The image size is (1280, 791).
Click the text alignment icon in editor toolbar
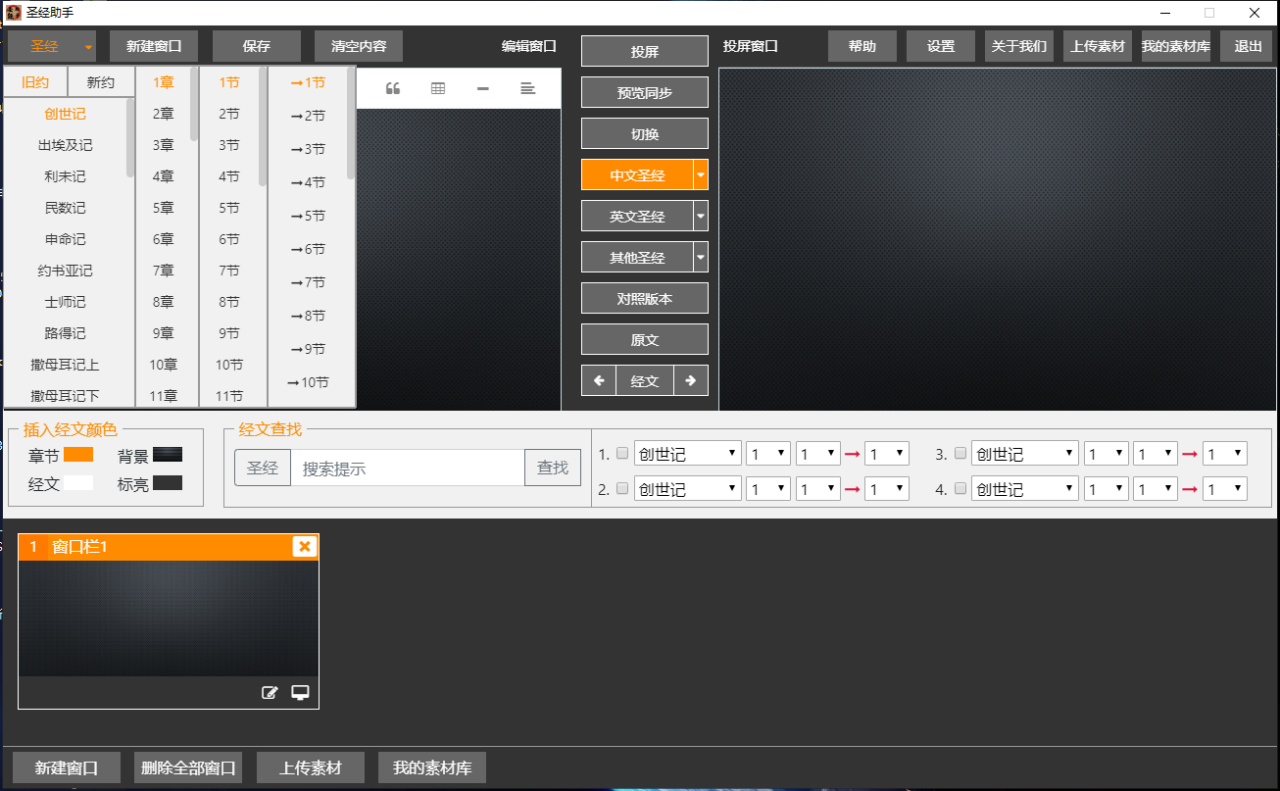pyautogui.click(x=528, y=88)
